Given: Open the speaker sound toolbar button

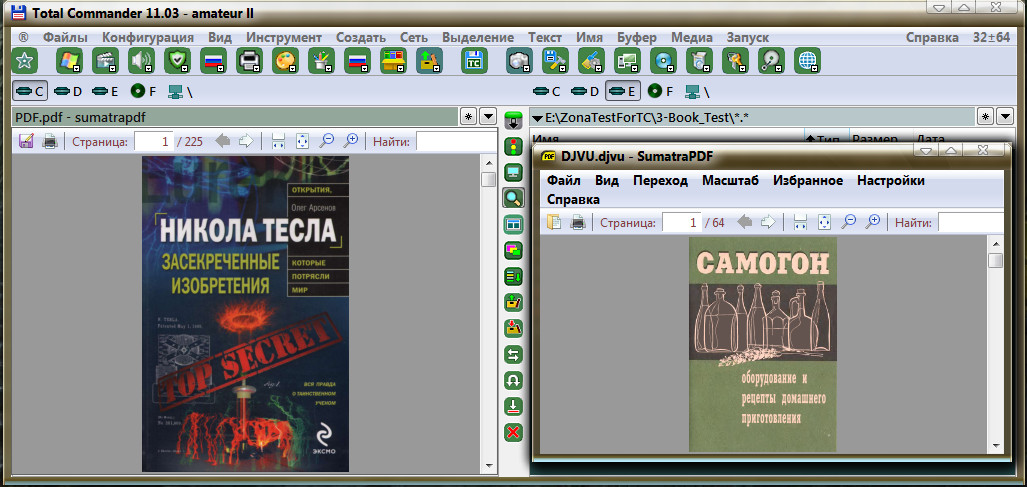Looking at the screenshot, I should coord(141,61).
